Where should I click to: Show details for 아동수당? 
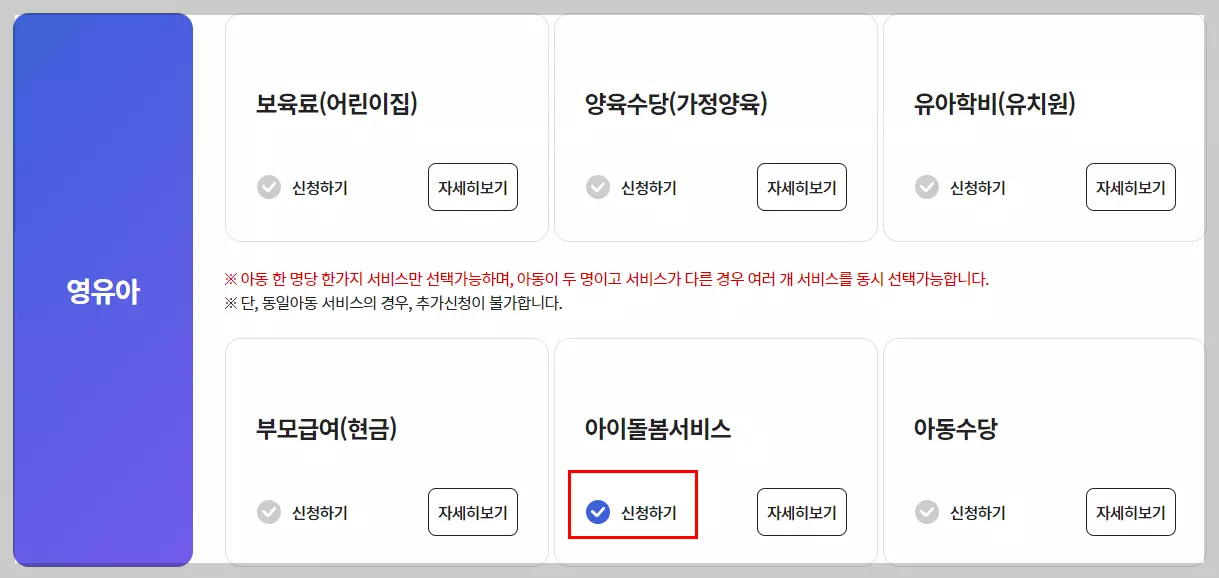1131,512
